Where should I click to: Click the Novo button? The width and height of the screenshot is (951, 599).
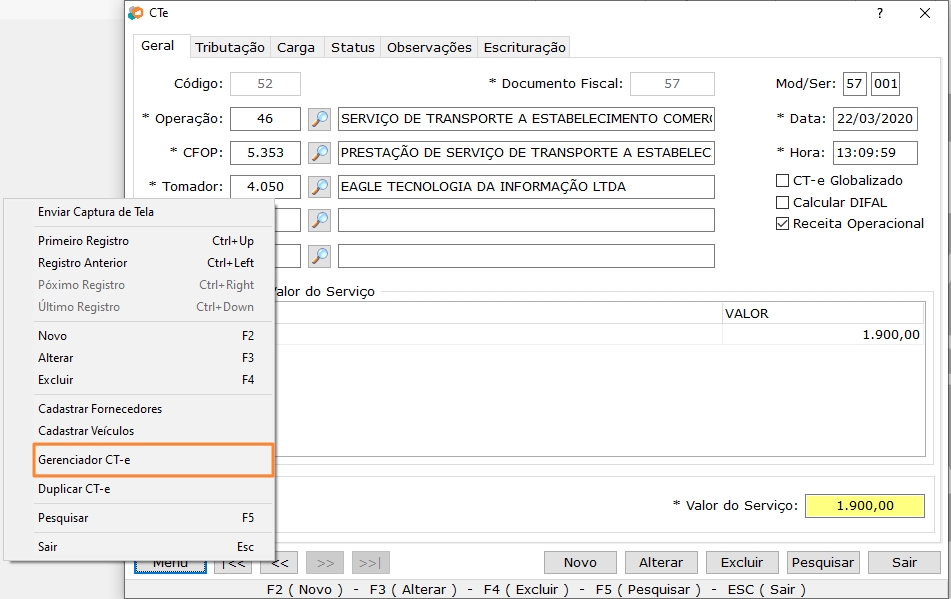pyautogui.click(x=579, y=562)
